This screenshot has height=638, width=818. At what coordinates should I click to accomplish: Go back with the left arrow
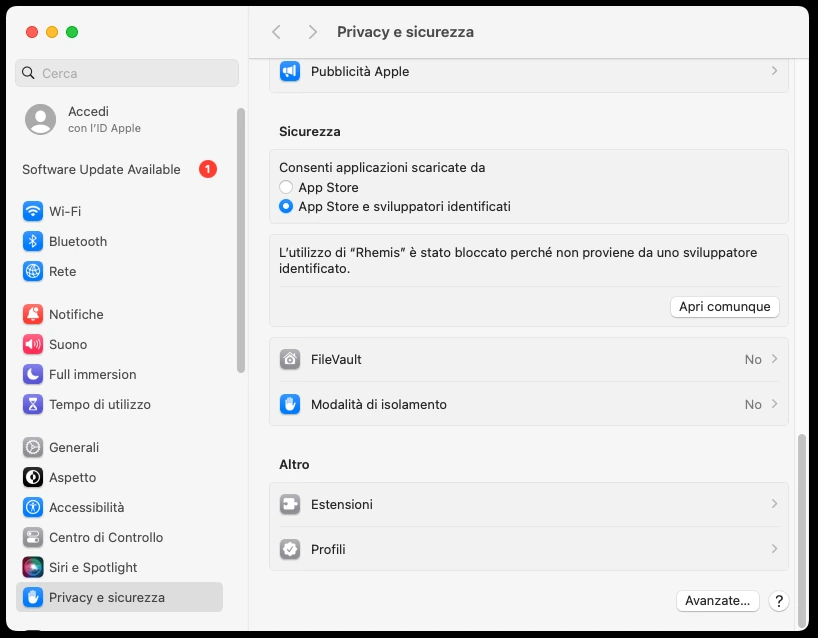pos(276,32)
